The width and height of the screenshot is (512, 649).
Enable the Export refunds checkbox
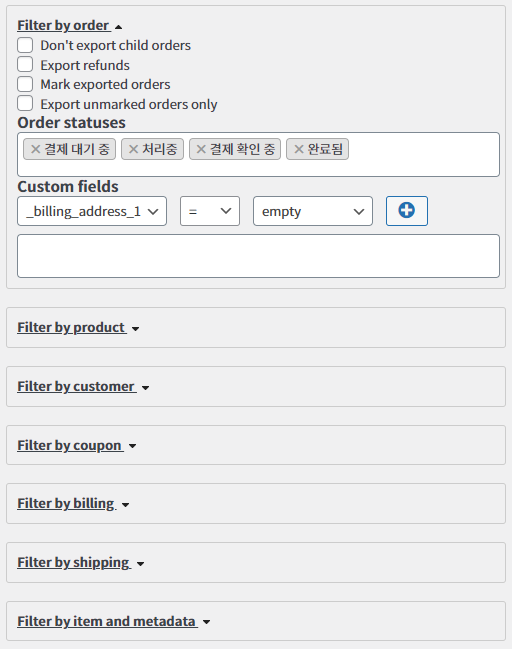point(25,65)
